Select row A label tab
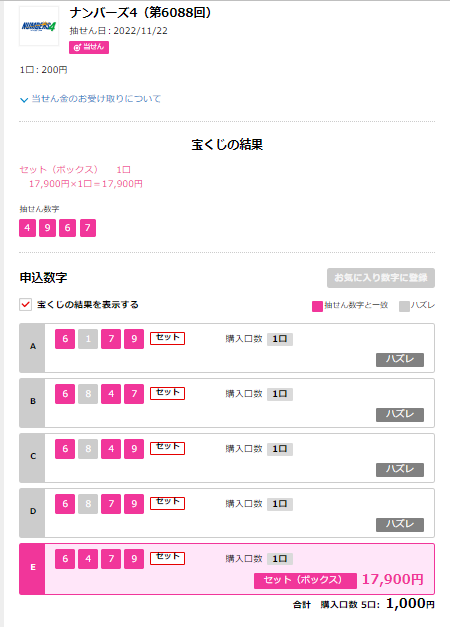The height and width of the screenshot is (627, 450). click(x=32, y=348)
